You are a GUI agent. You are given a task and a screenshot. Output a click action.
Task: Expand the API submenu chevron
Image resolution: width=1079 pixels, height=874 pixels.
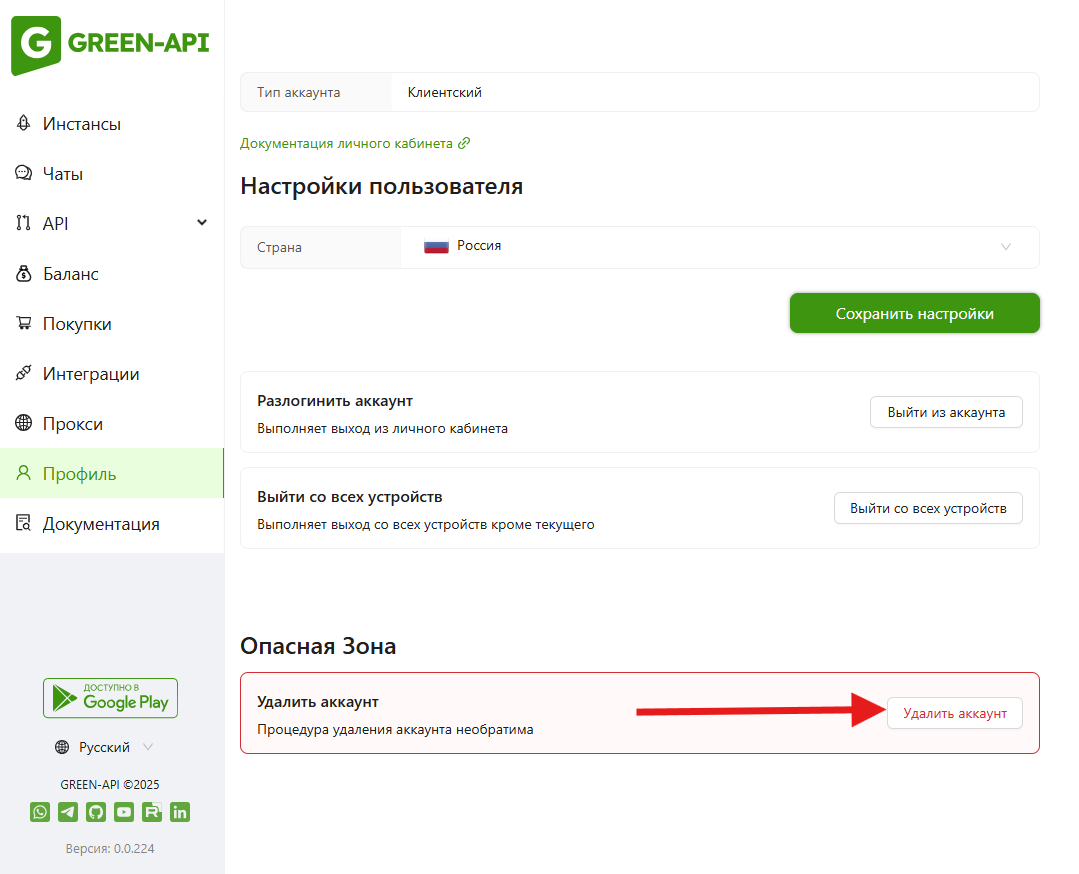coord(202,223)
